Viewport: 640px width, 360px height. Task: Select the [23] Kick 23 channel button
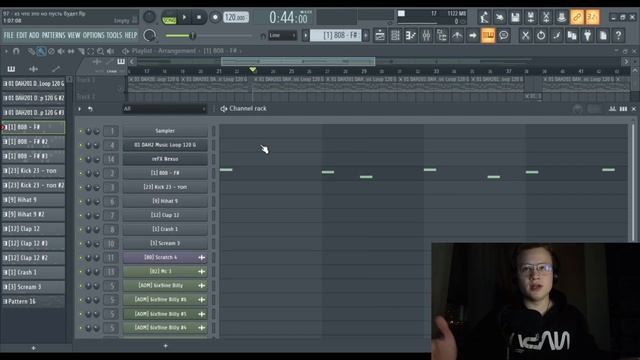tap(165, 187)
